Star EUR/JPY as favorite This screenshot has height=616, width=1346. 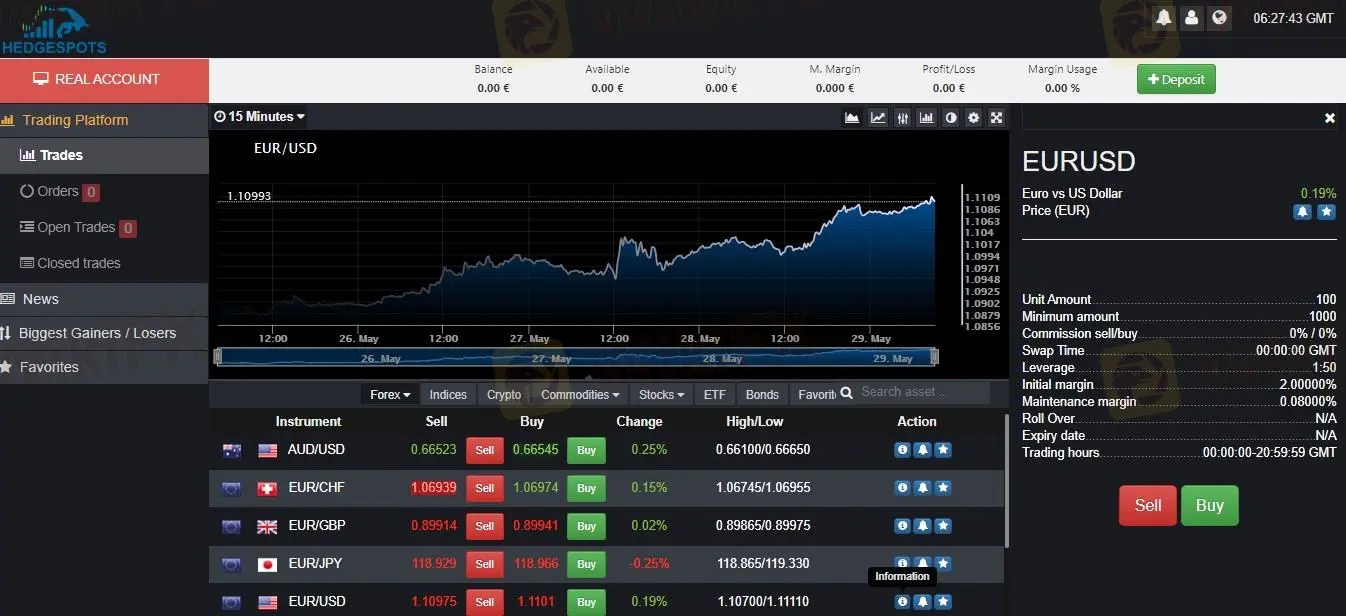pyautogui.click(x=943, y=563)
